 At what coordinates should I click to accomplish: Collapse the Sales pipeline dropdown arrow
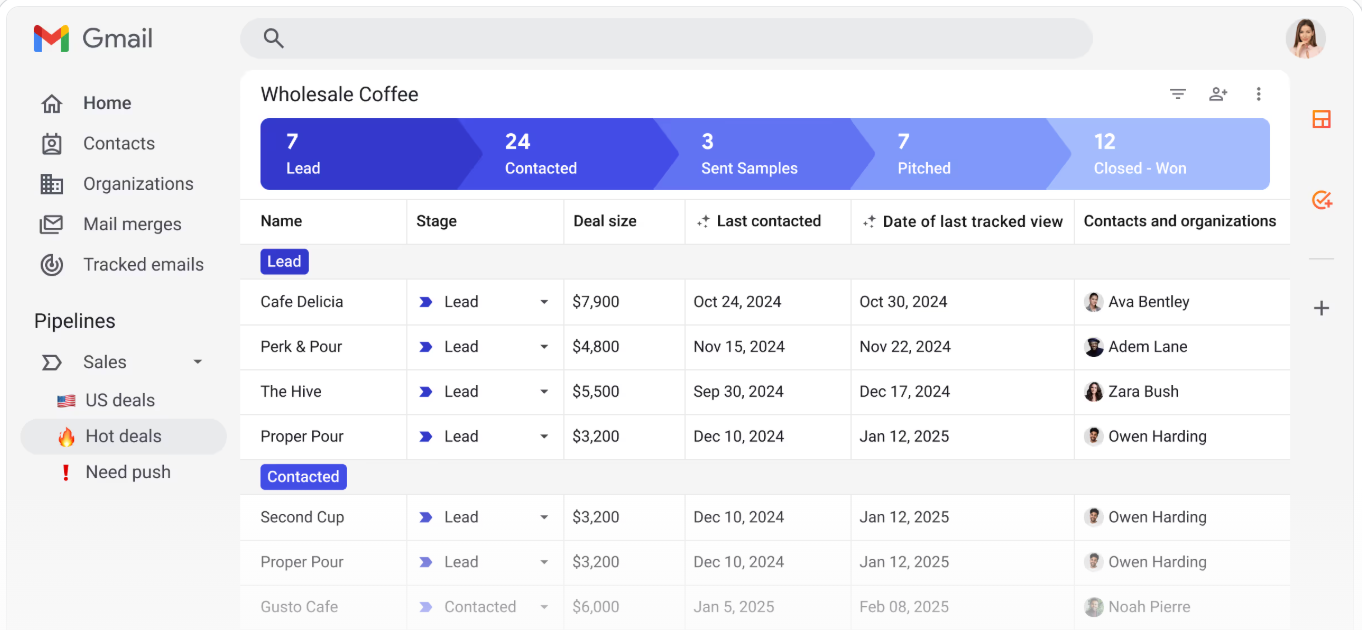pos(197,362)
